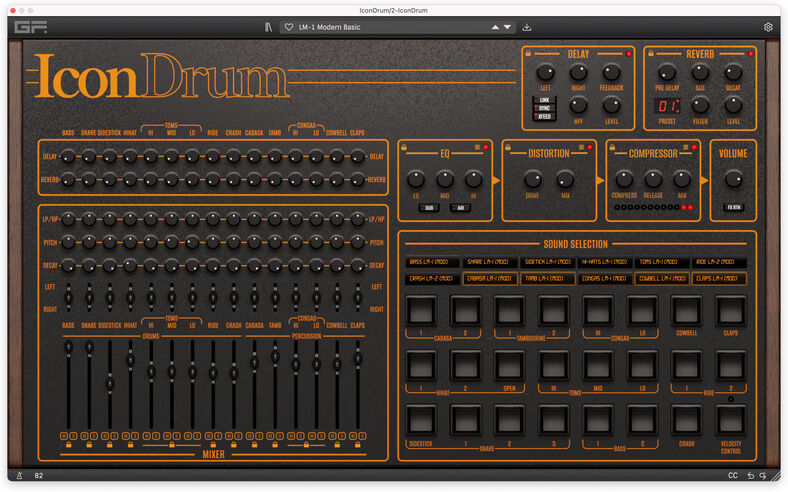Toggle the Delay power LED
788x492 pixels.
[x=629, y=53]
